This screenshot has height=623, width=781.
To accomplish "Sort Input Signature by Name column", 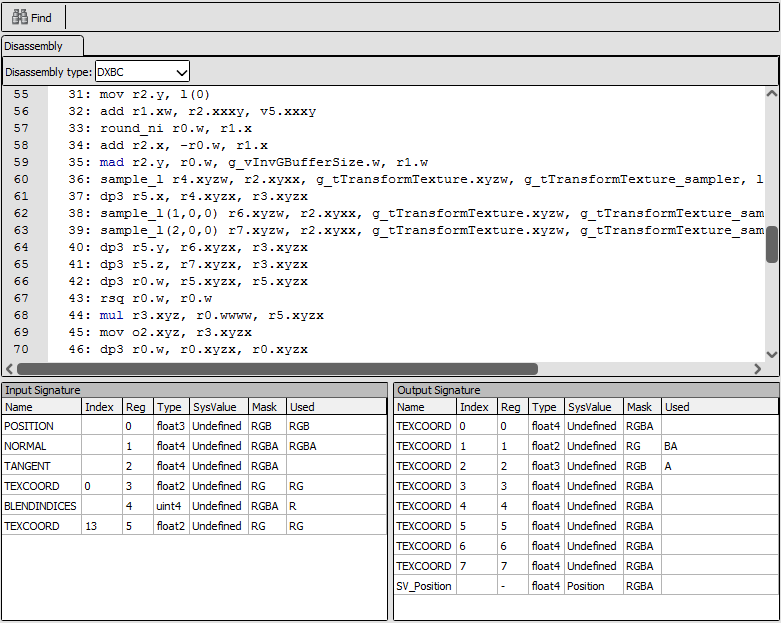I will pos(41,407).
